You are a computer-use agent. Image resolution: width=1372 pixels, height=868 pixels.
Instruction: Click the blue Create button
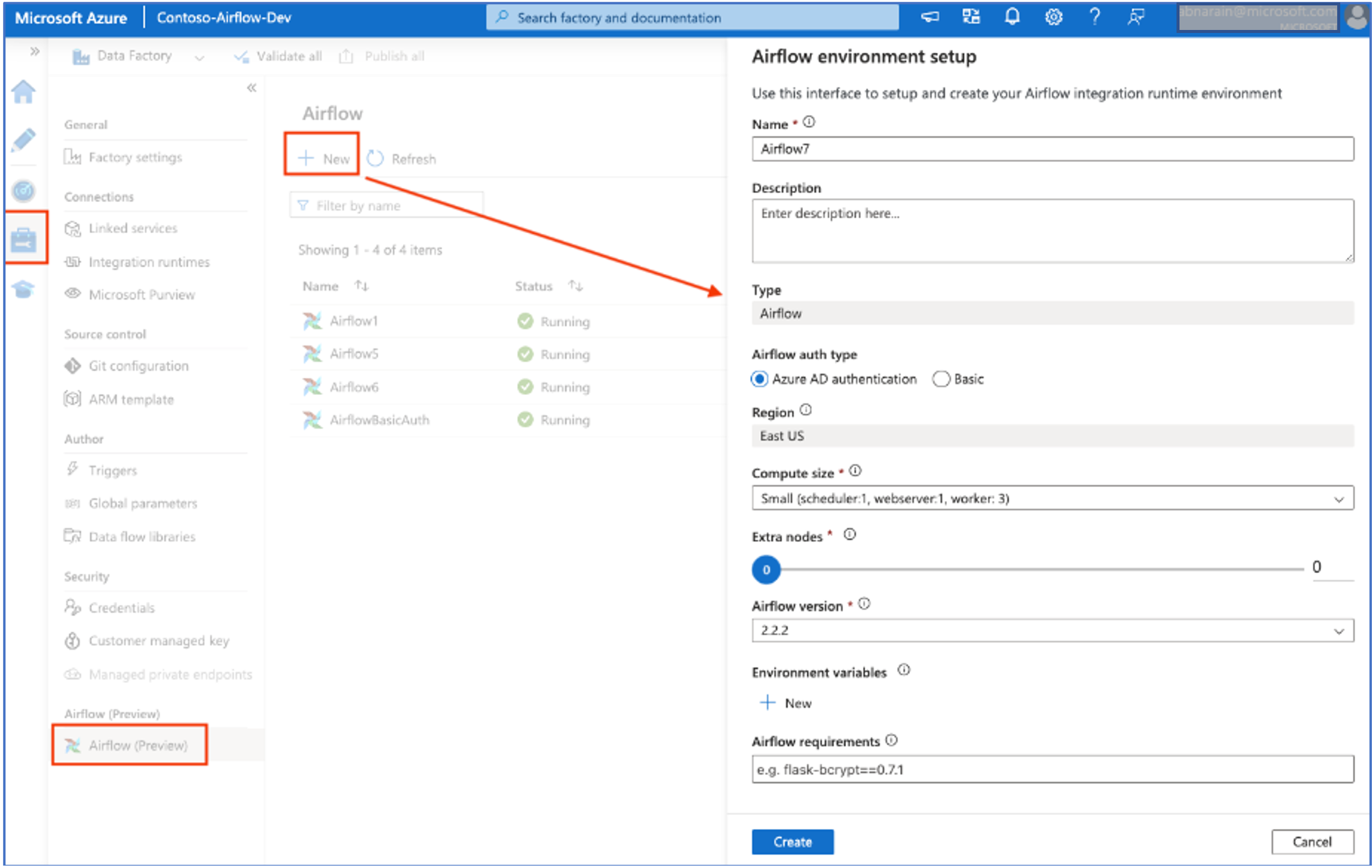tap(792, 842)
